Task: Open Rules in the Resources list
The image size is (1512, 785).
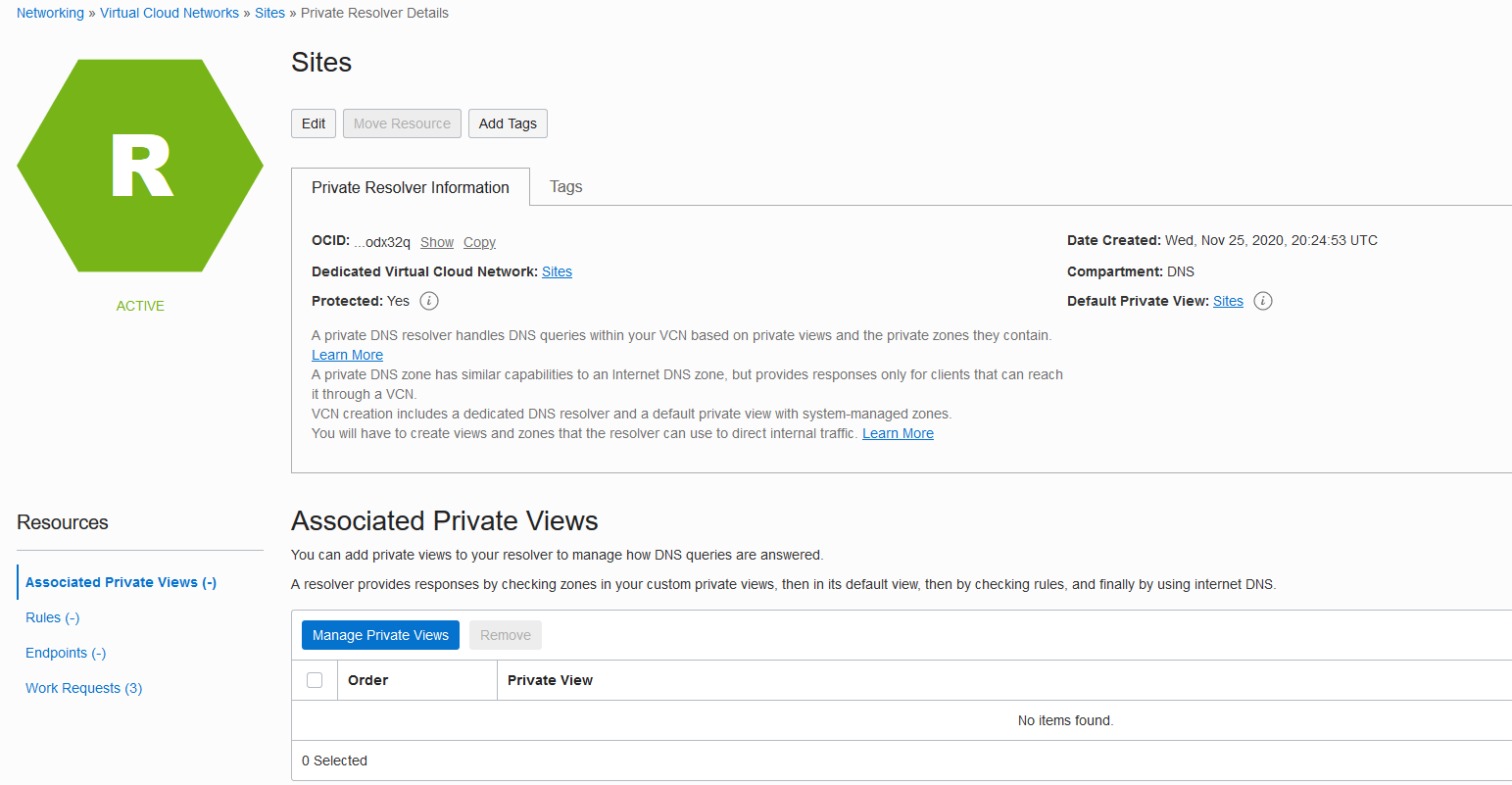Action: tap(53, 617)
